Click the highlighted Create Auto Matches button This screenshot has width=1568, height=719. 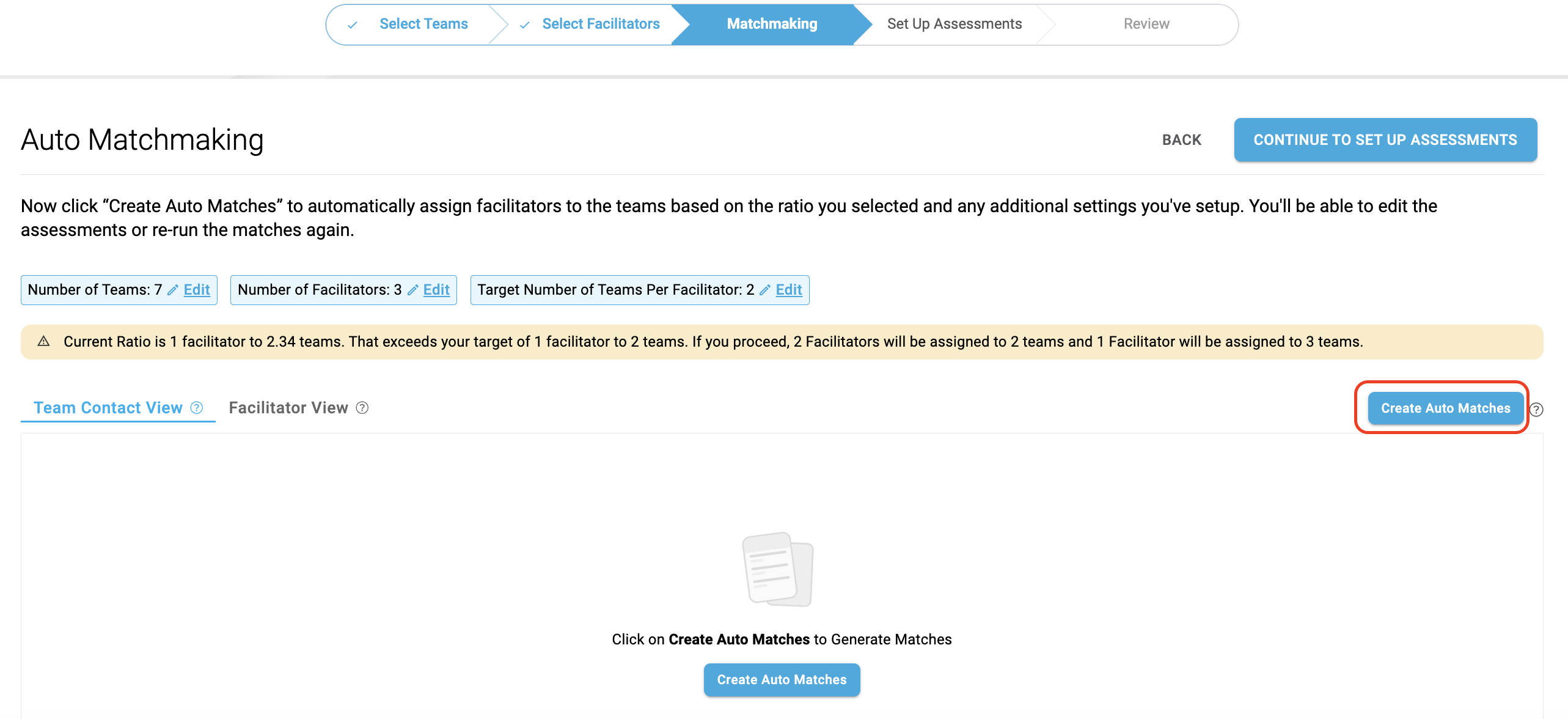1445,408
